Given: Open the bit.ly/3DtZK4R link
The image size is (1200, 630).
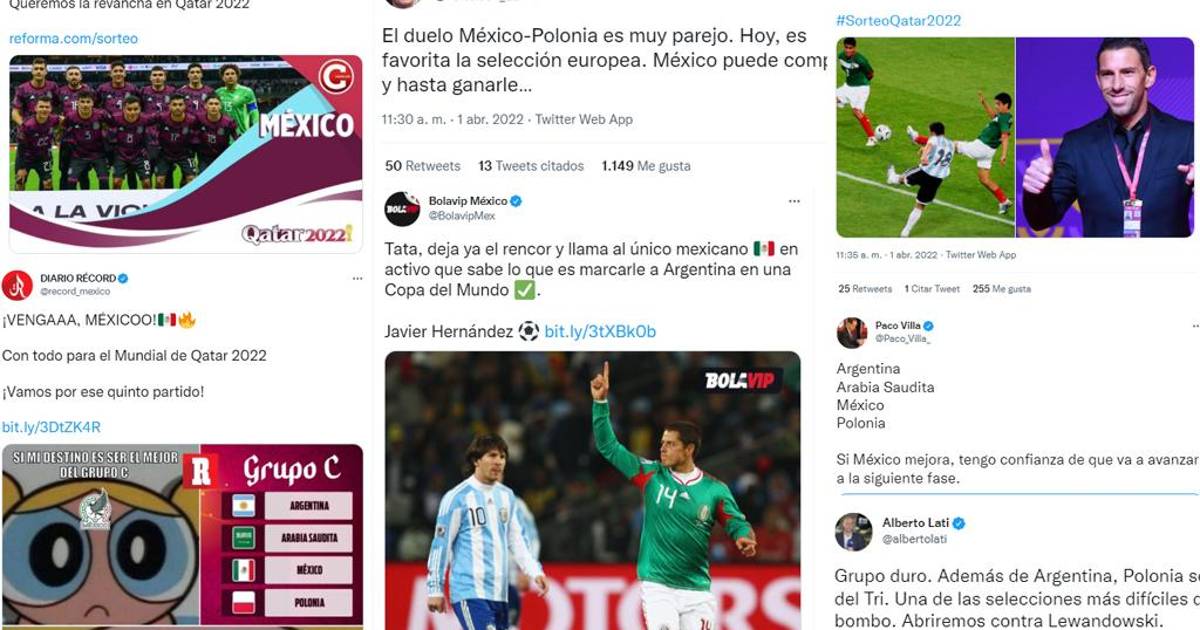Looking at the screenshot, I should (51, 427).
